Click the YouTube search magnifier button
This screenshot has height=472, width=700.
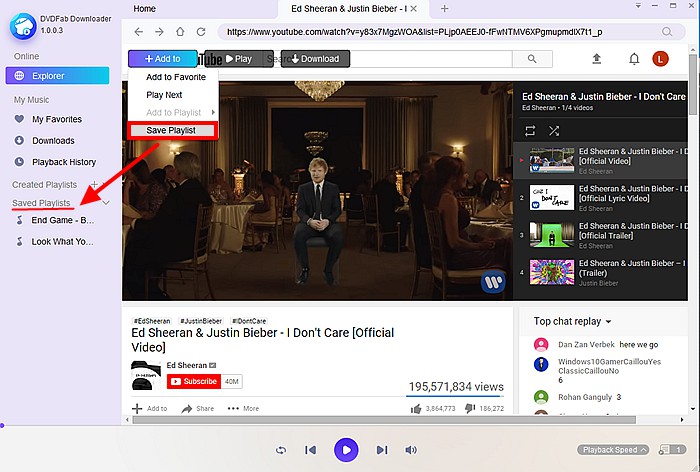pyautogui.click(x=532, y=58)
